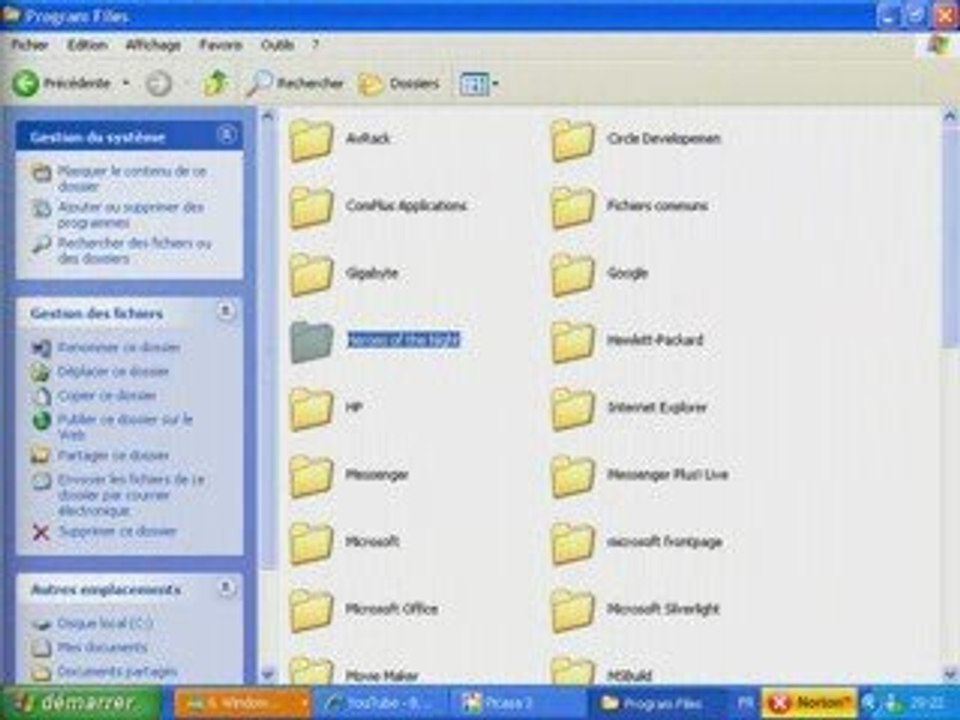Click the file list scroll down arrow
Viewport: 960px width, 720px height.
point(950,673)
